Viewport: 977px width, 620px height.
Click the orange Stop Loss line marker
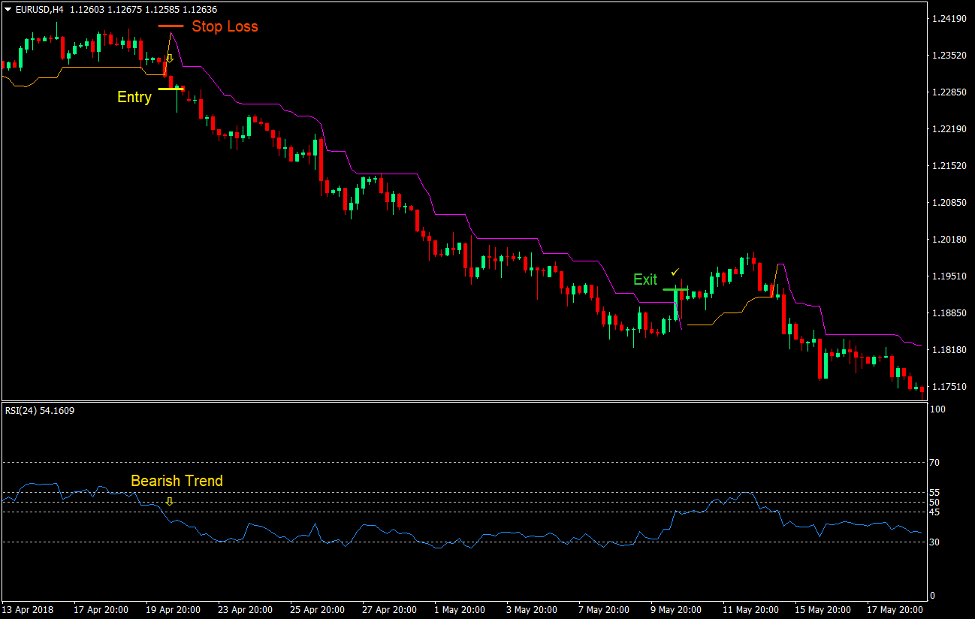coord(171,26)
